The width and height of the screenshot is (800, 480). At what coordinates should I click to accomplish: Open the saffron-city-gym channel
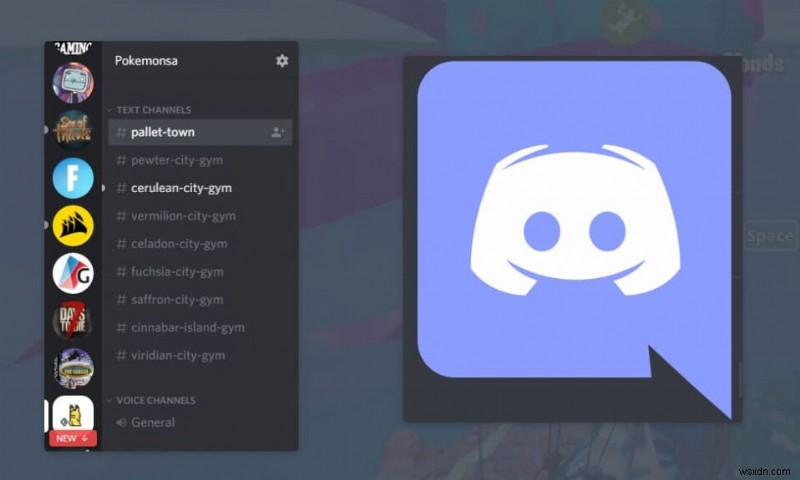(200, 299)
